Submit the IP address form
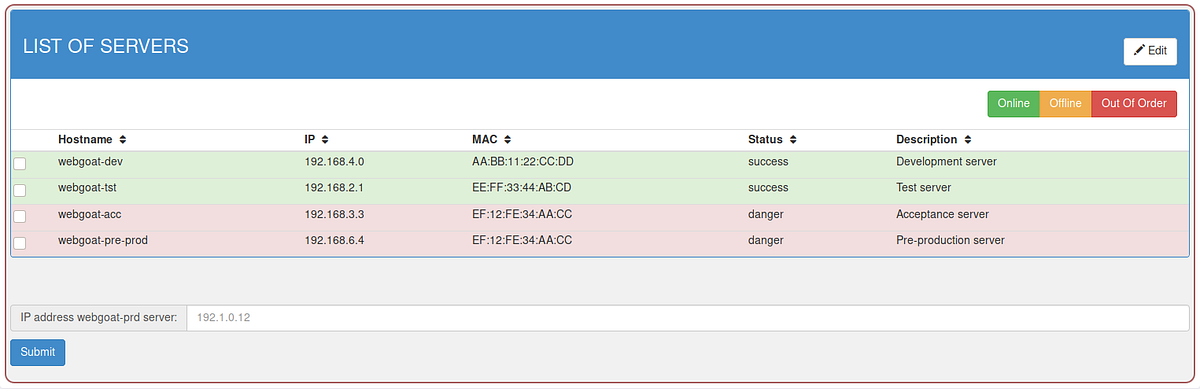Screen dimensions: 1200x389 38,352
